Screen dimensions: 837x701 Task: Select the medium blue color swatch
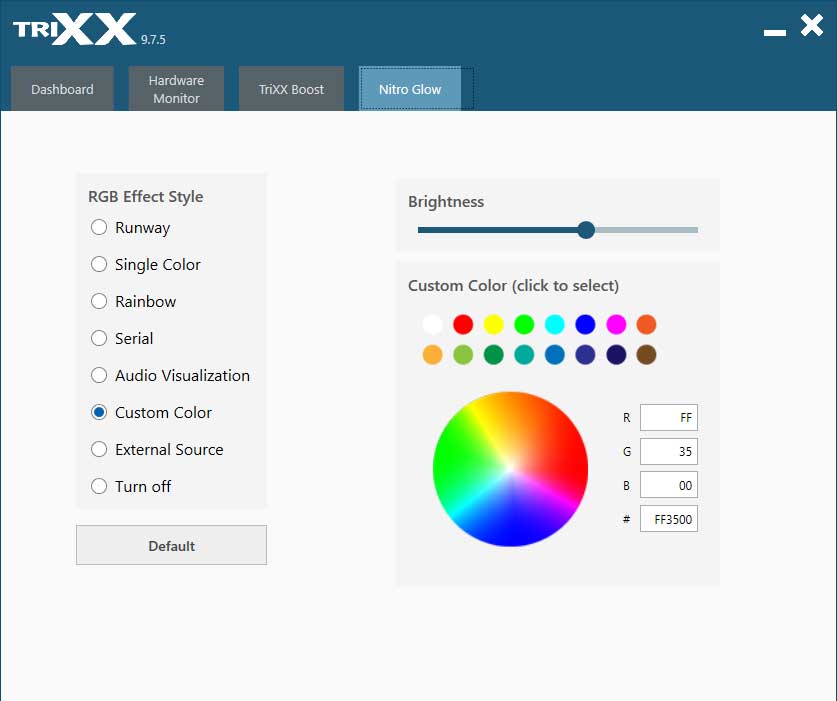pos(555,355)
